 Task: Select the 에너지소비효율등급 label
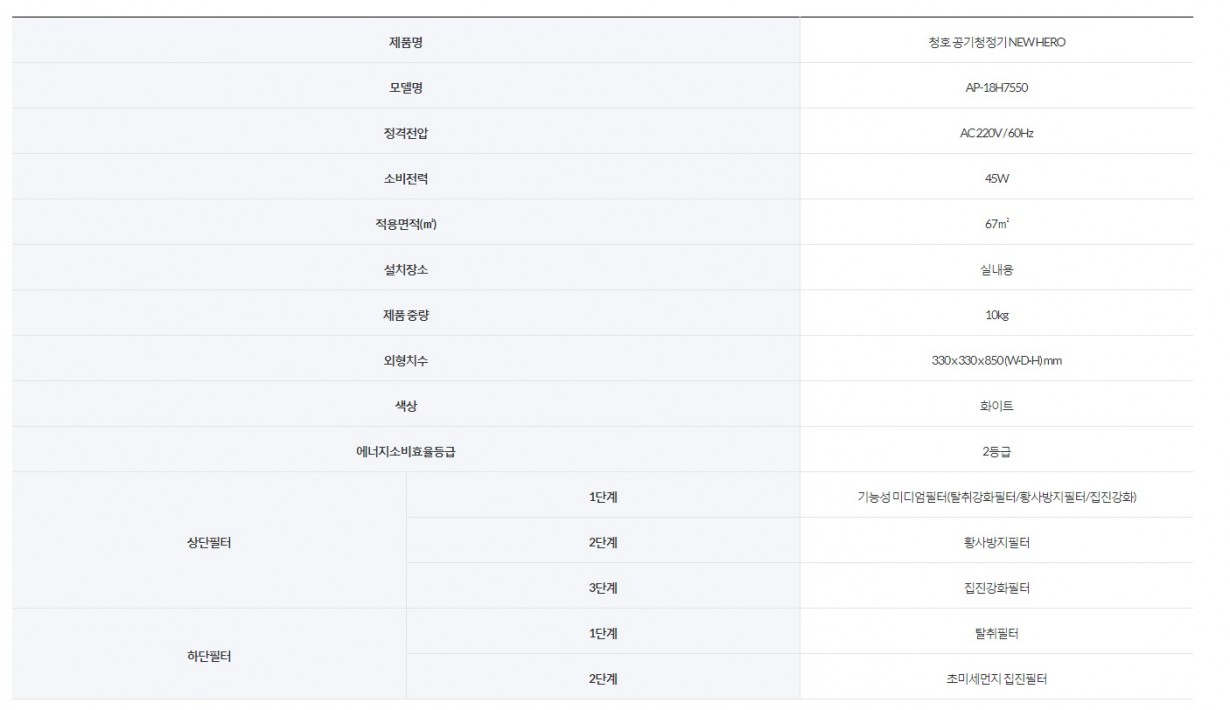pos(406,451)
